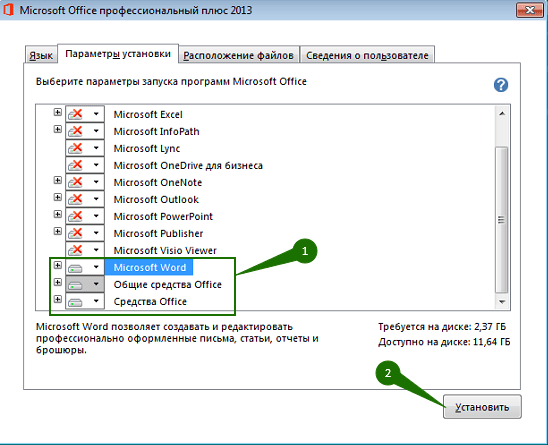The image size is (548, 445).
Task: Open the install options dropdown for Microsoft PowerPoint
Action: pyautogui.click(x=96, y=216)
